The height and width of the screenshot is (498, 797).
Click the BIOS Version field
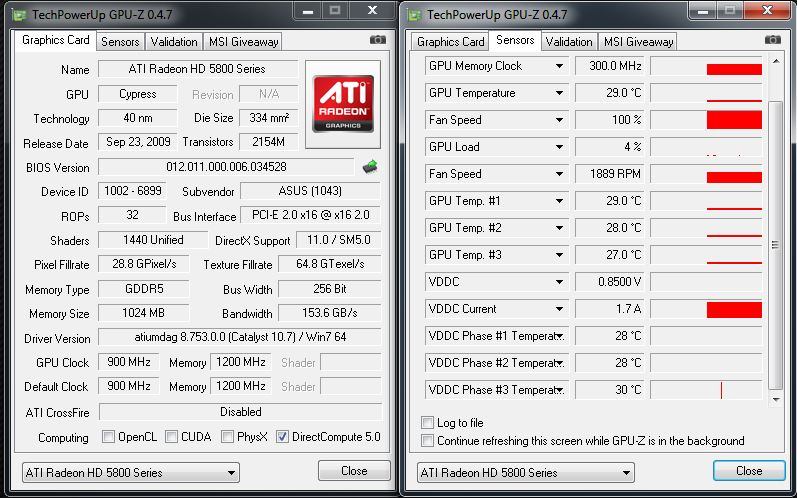[226, 167]
